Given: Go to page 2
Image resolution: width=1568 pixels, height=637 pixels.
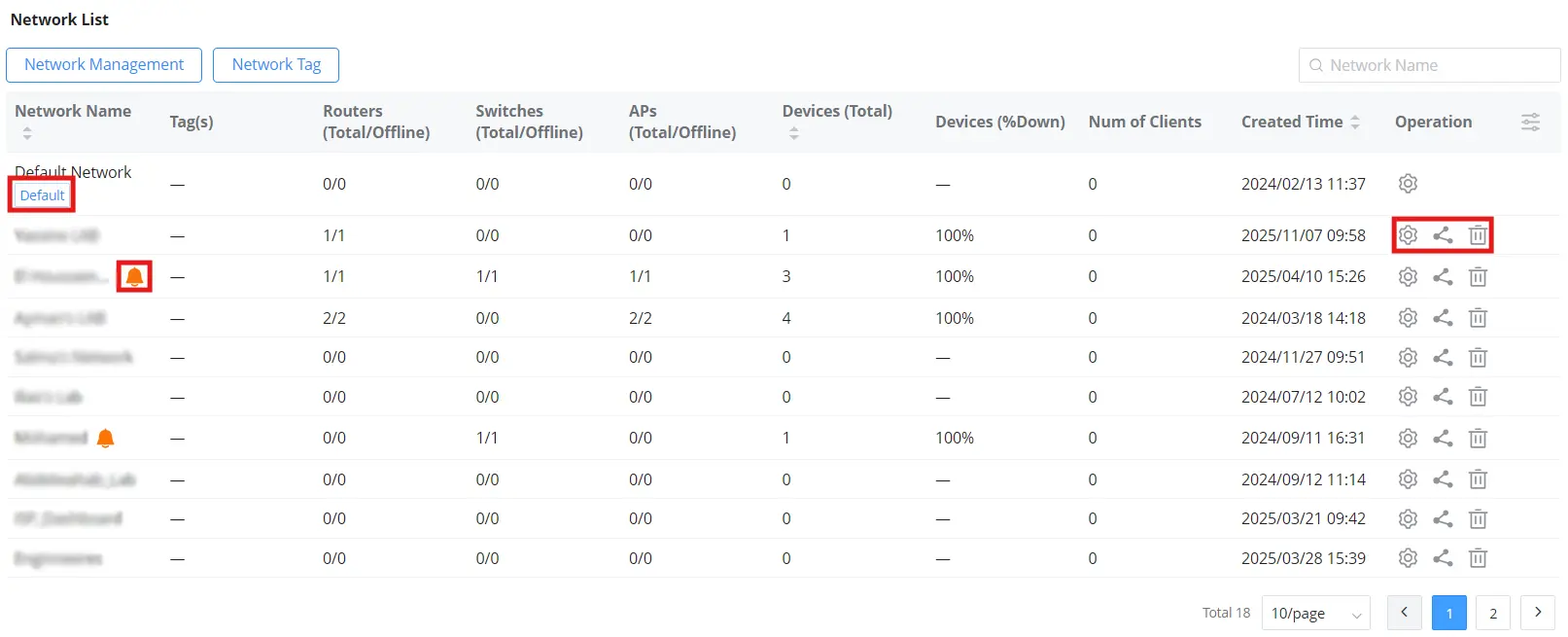Looking at the screenshot, I should (x=1493, y=614).
